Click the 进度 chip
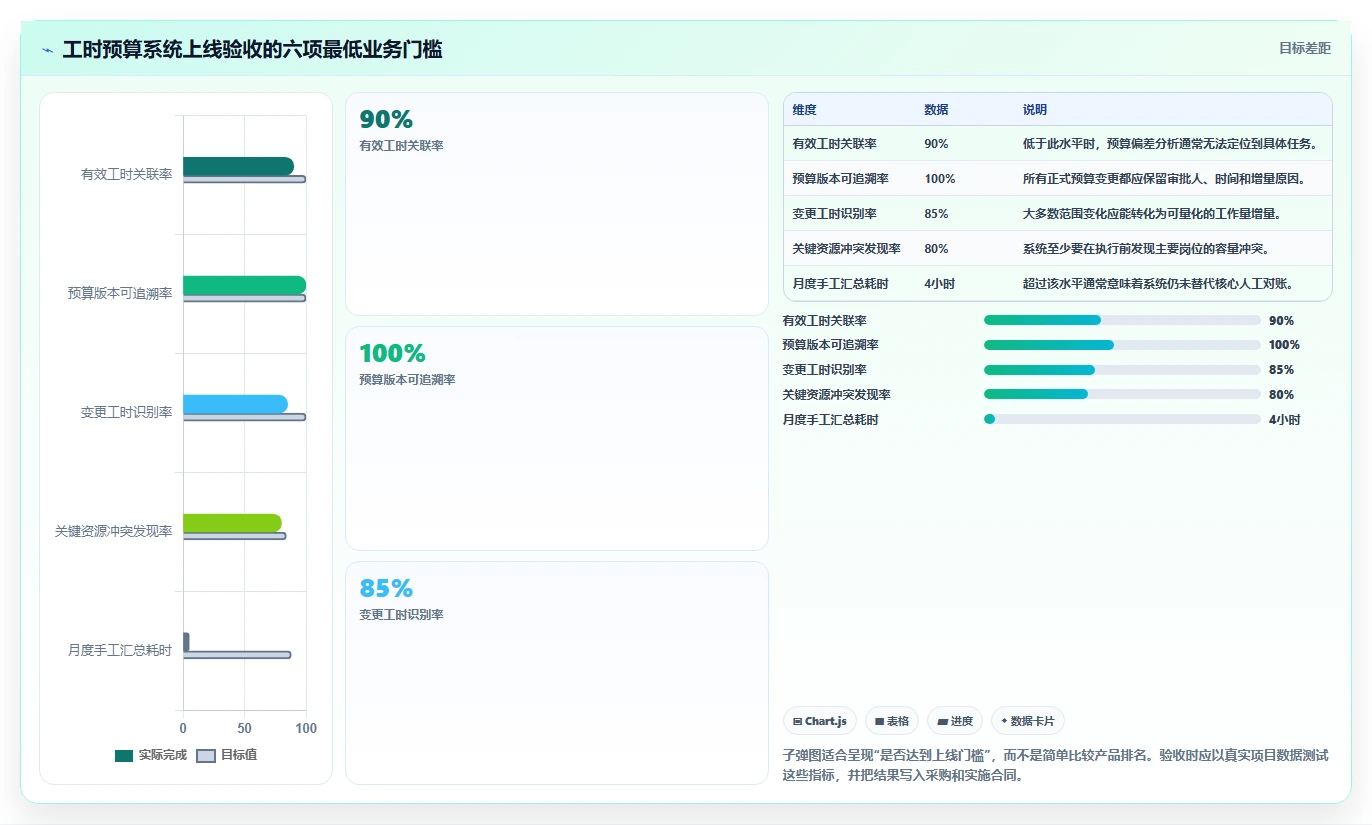 coord(954,721)
